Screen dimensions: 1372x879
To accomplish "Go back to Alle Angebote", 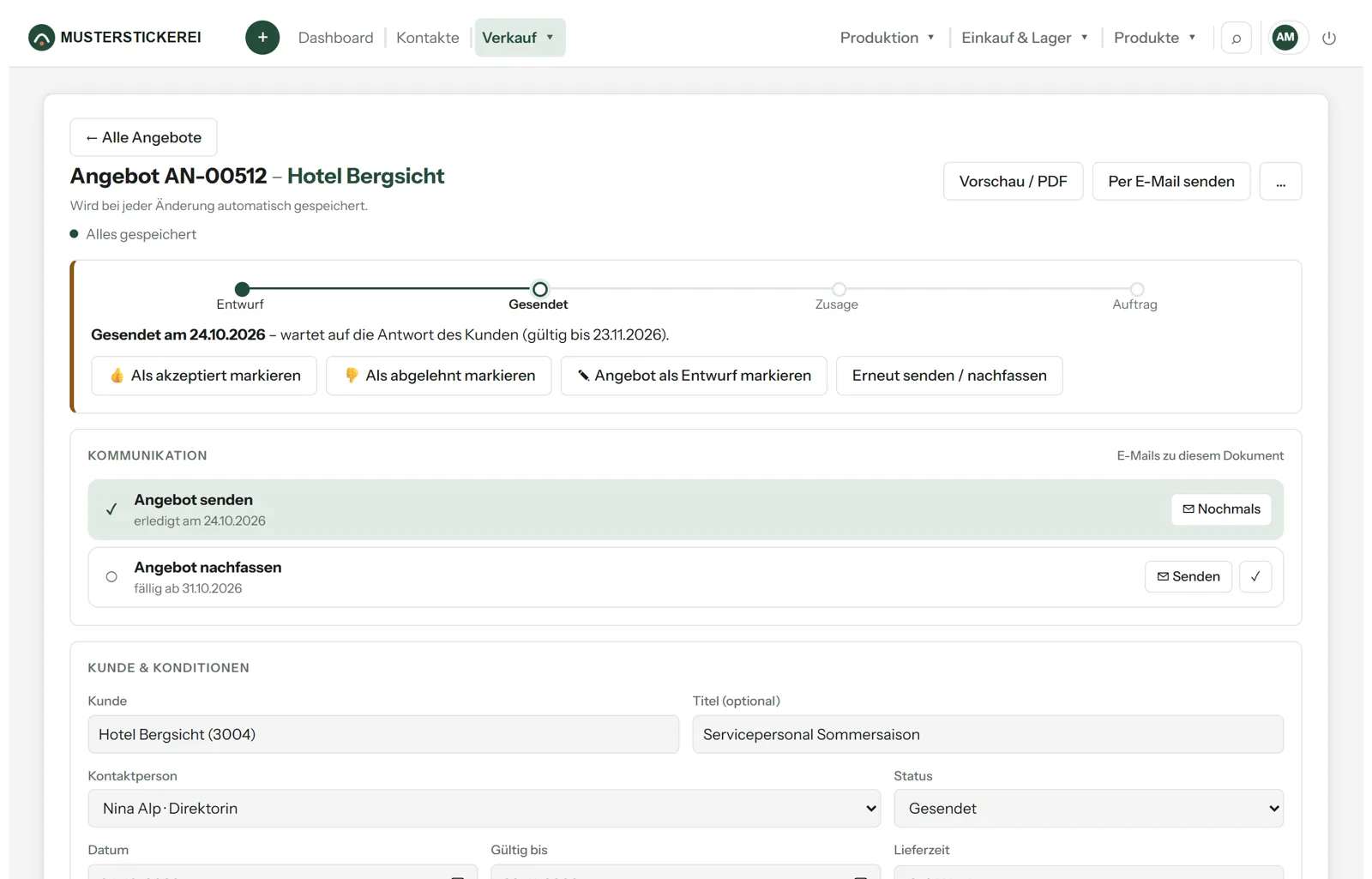I will coord(143,137).
